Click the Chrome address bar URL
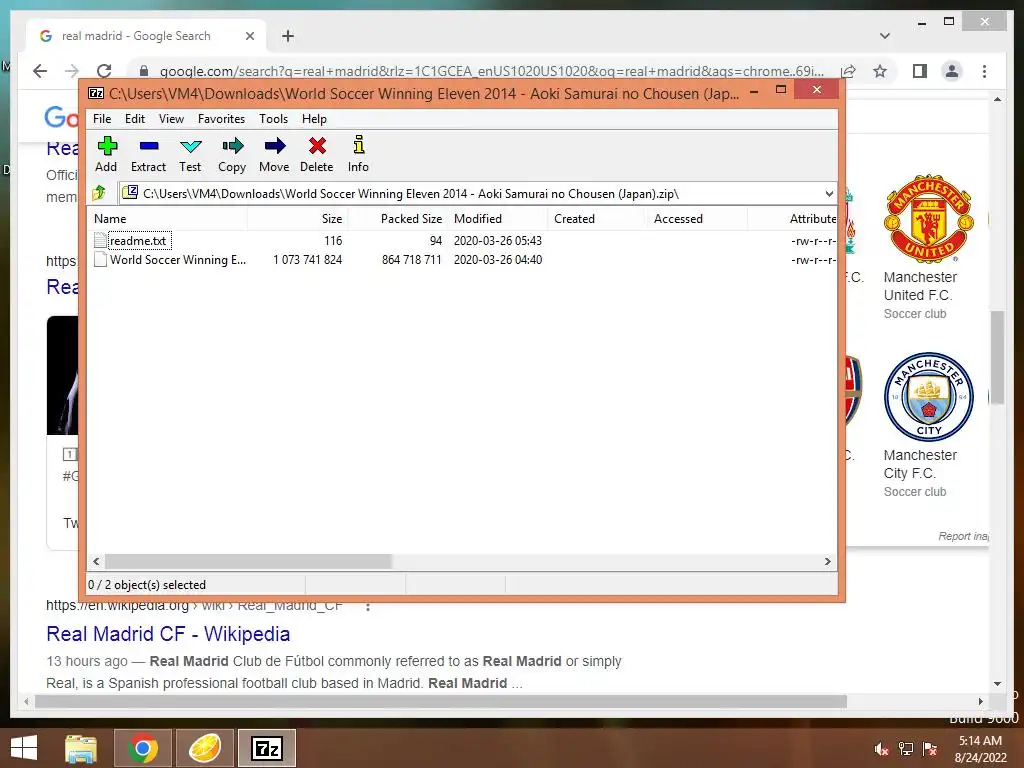1024x768 pixels. tap(491, 71)
